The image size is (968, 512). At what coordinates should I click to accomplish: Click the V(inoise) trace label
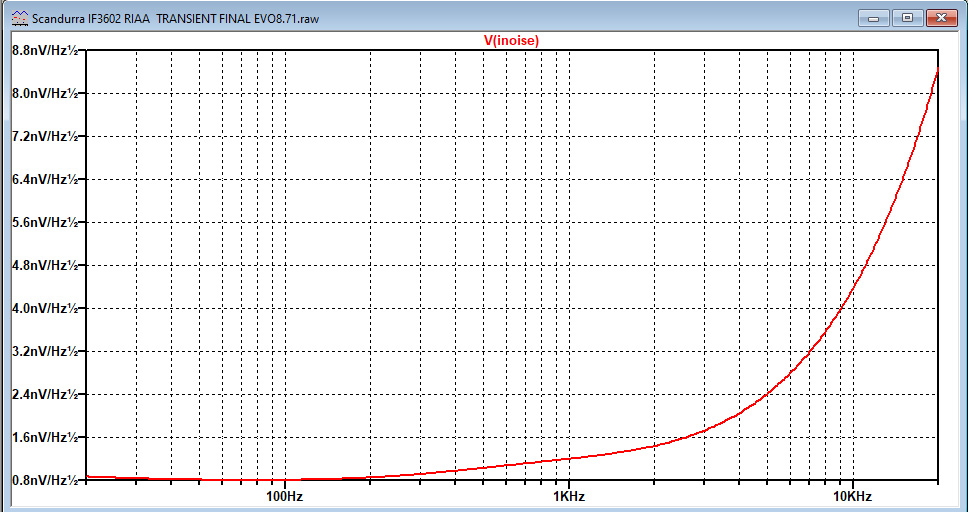[x=511, y=41]
